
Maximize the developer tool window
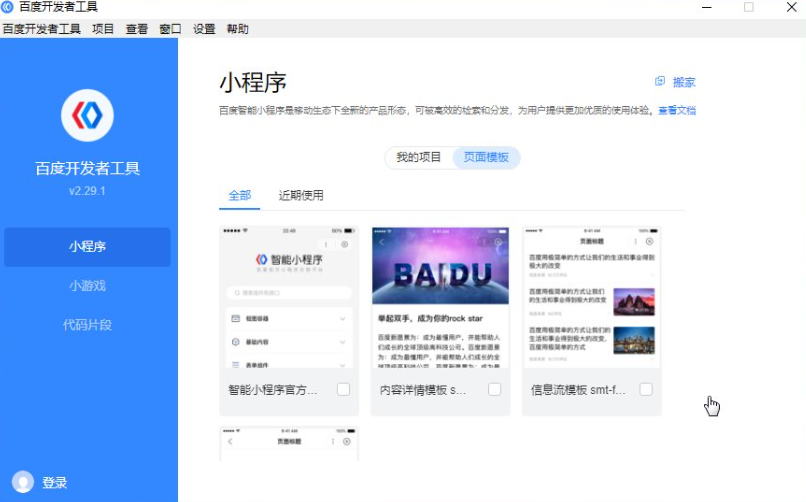tap(749, 7)
